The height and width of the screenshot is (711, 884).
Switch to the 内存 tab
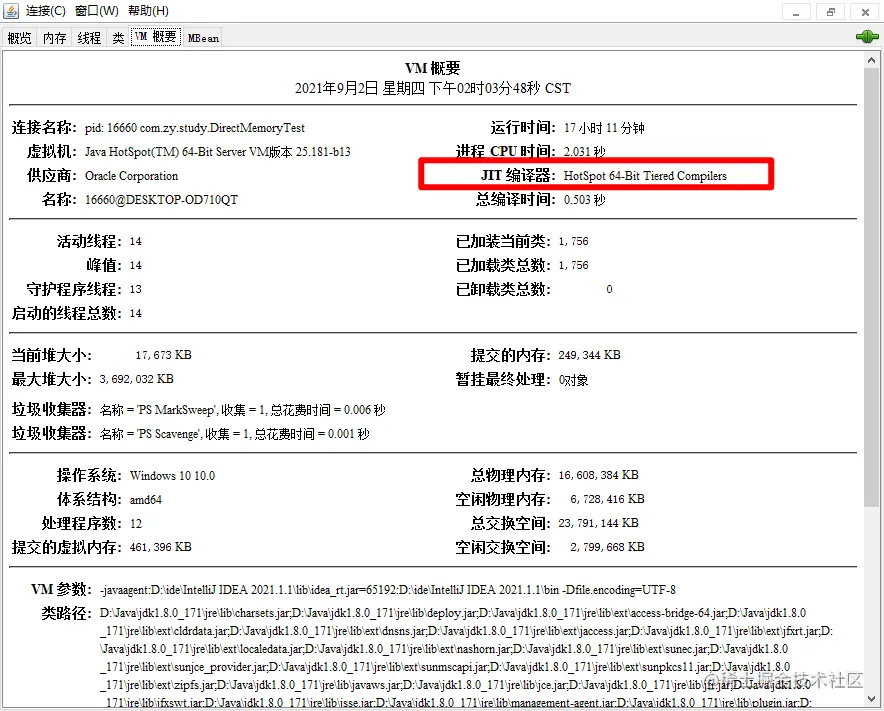54,38
